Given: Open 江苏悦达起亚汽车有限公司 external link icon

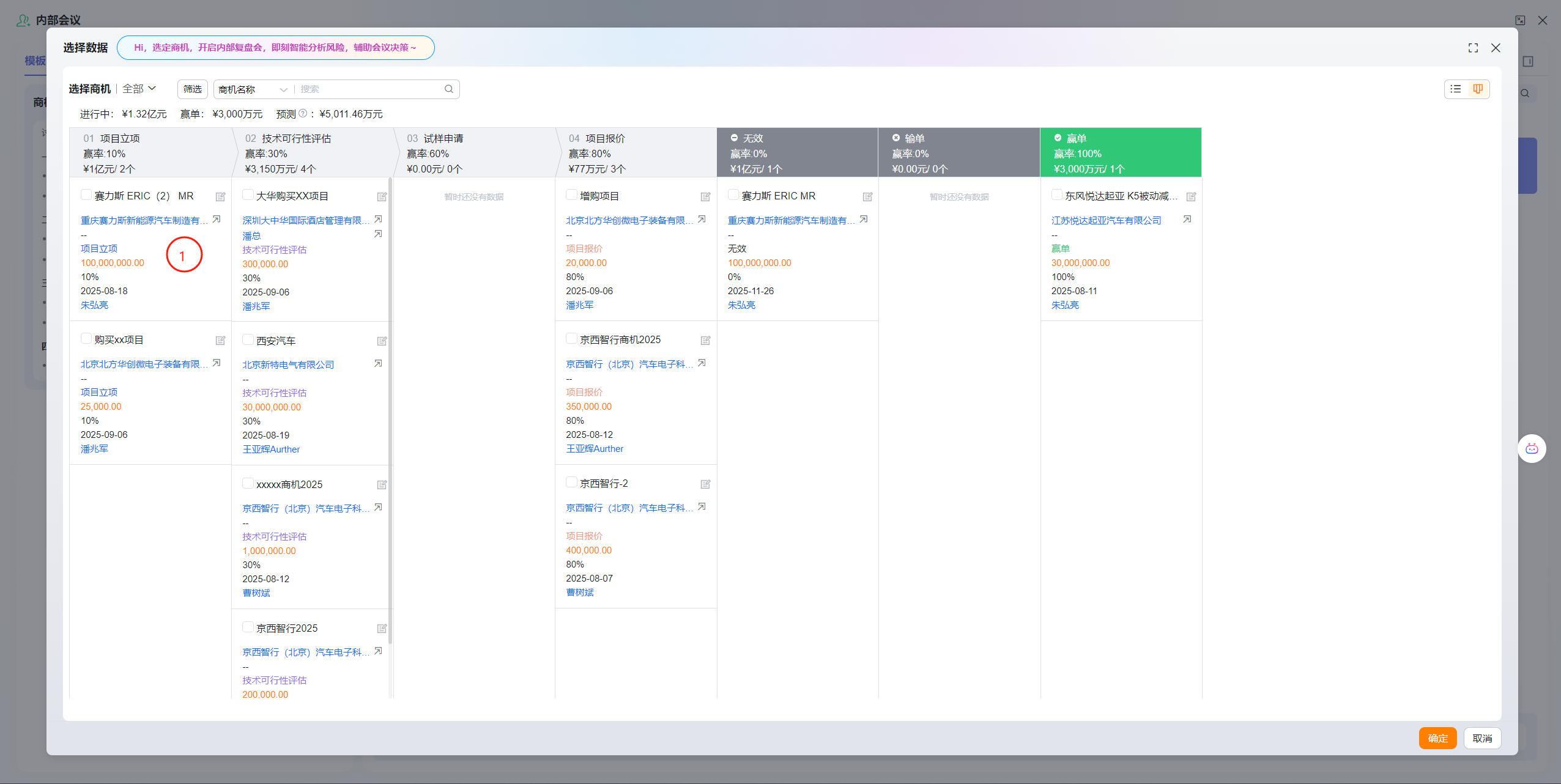Looking at the screenshot, I should [x=1187, y=219].
